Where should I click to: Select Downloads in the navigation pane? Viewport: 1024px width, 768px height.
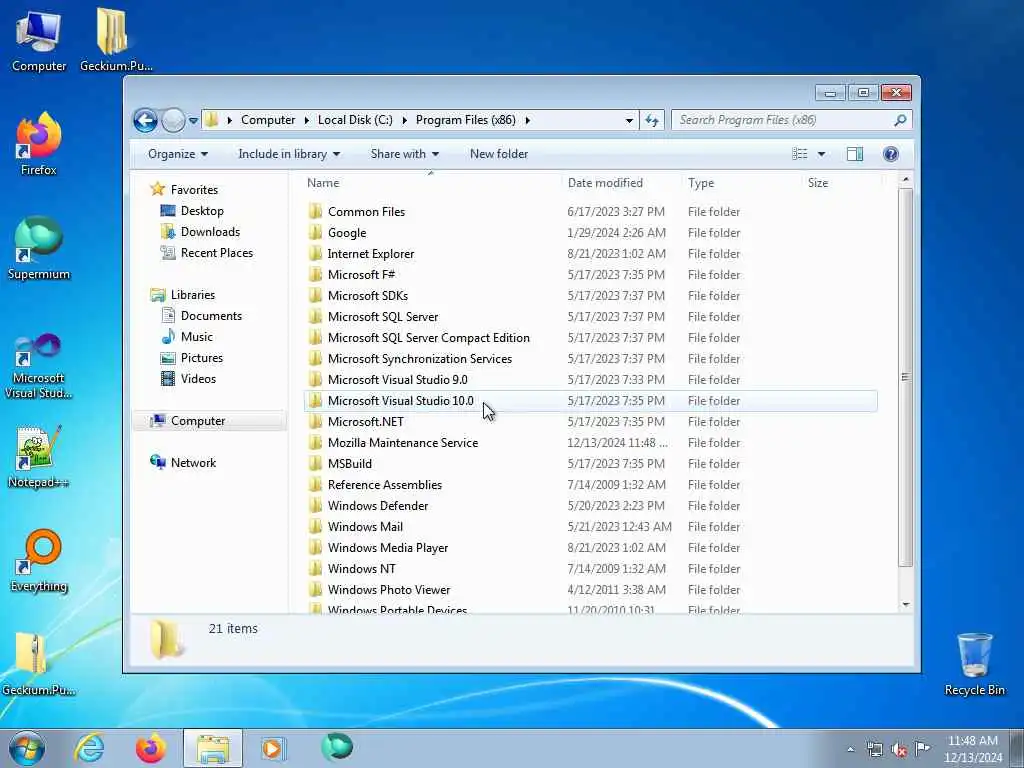(210, 232)
